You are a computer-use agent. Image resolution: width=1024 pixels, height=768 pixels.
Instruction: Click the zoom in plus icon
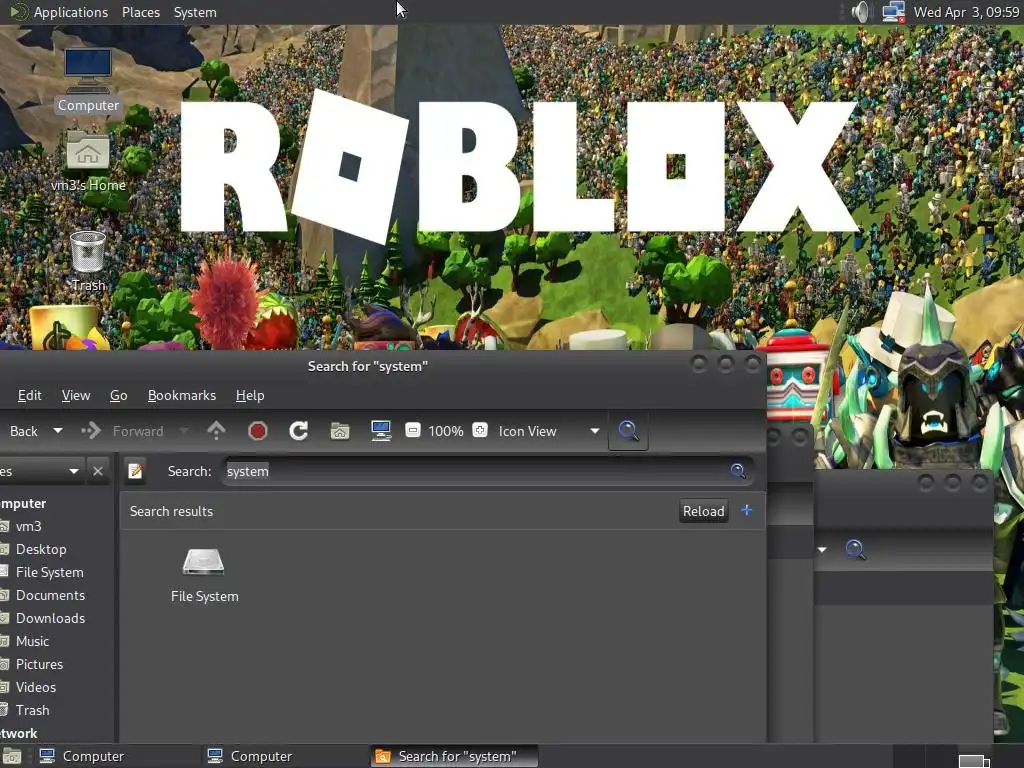point(480,430)
